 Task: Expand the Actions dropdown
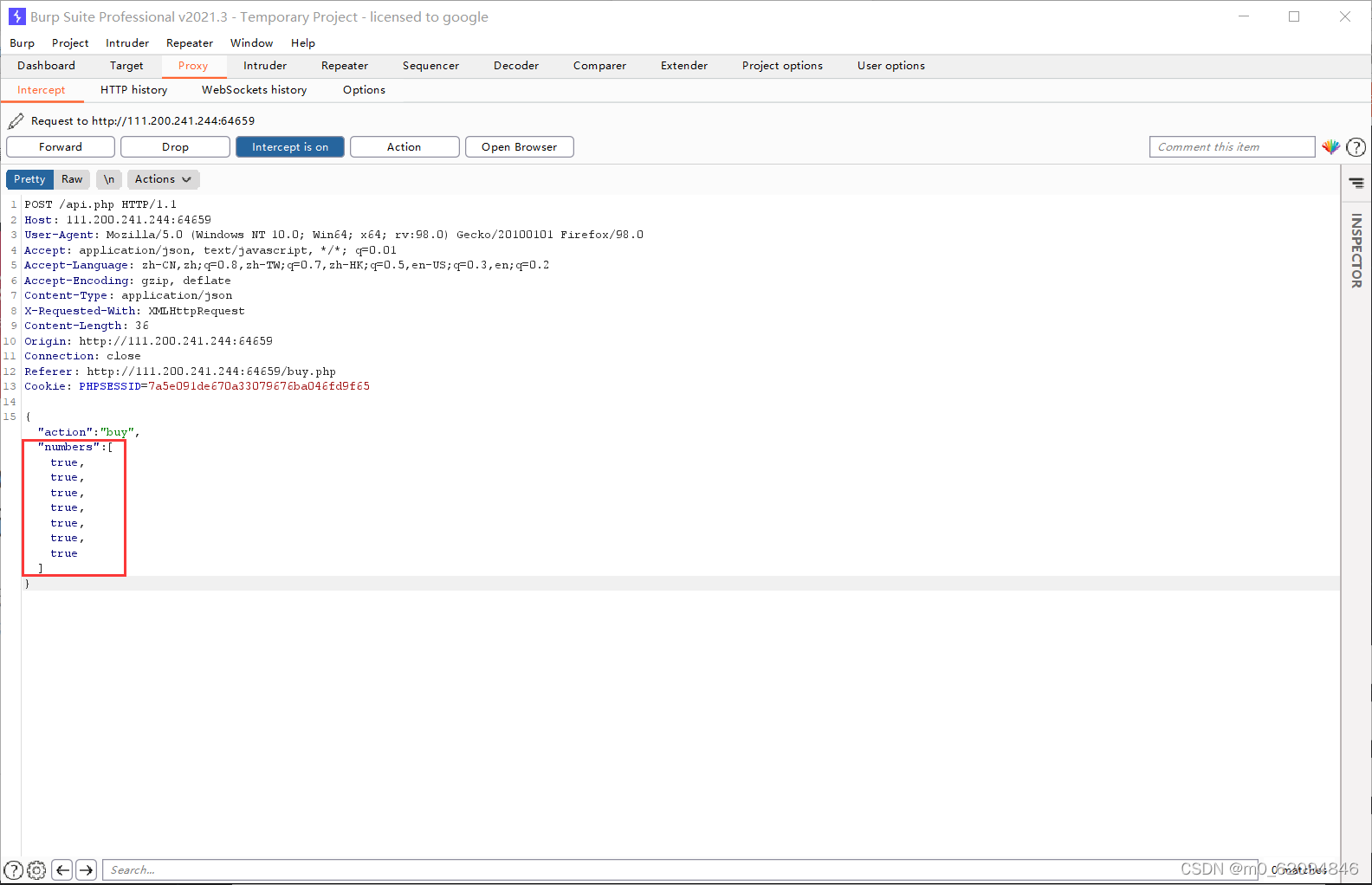163,179
